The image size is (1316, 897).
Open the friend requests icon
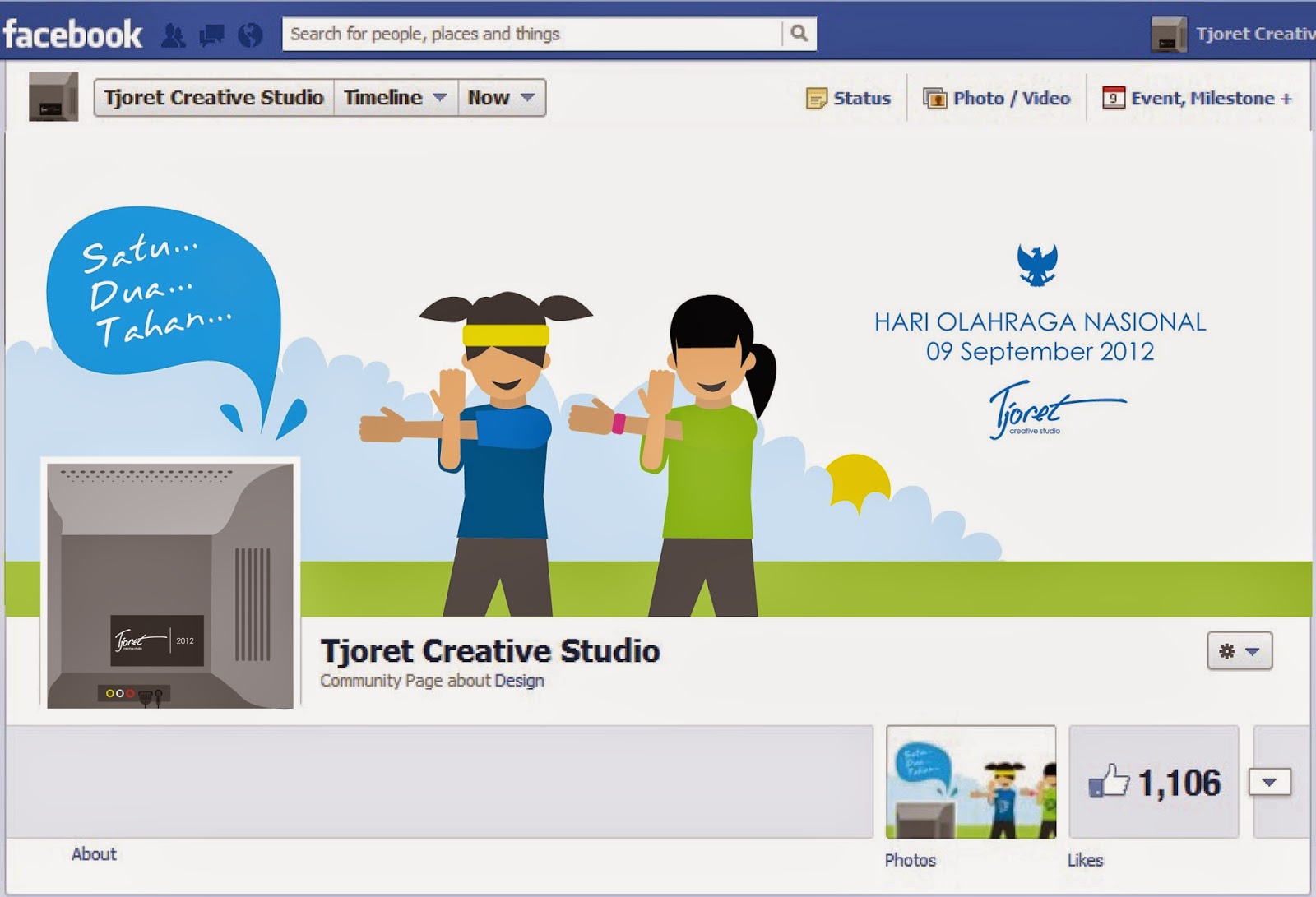click(173, 35)
